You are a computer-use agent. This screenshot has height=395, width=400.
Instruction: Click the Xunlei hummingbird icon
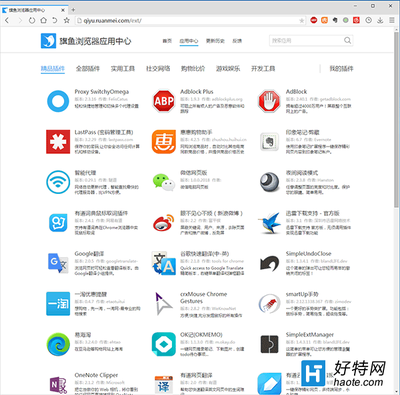269,223
